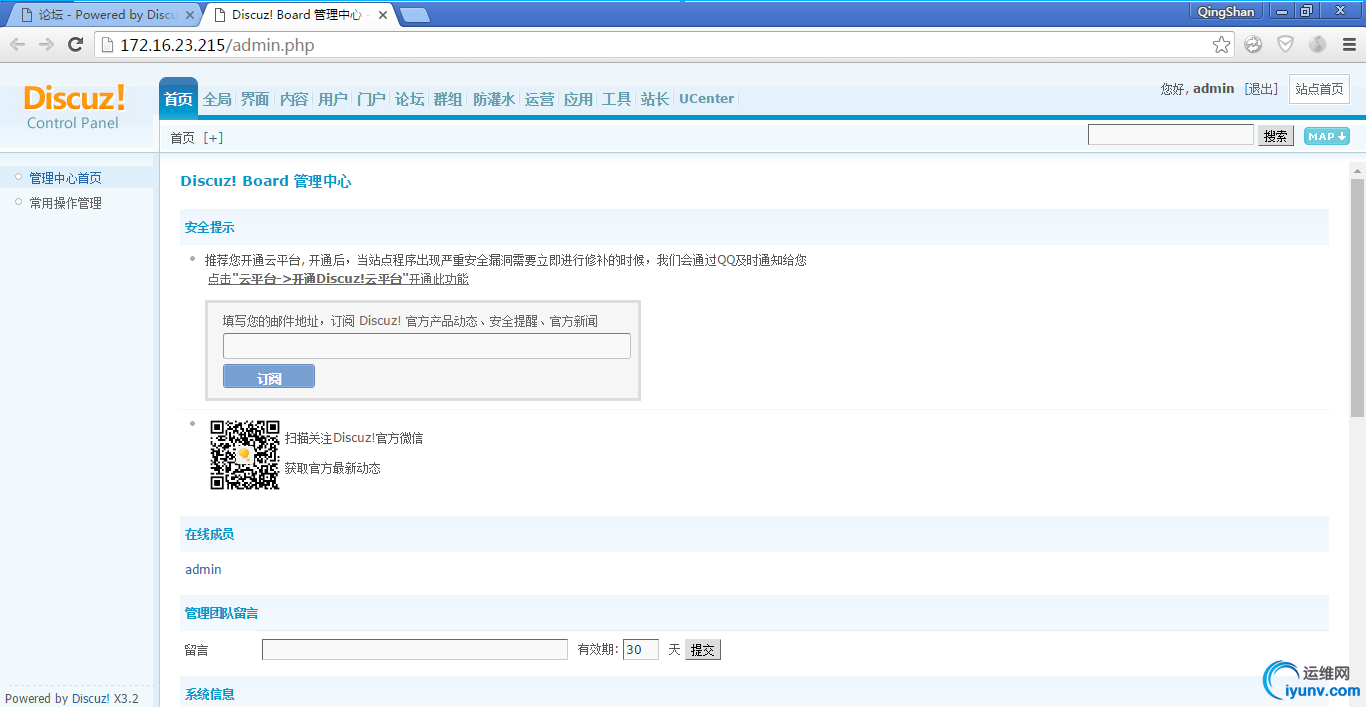This screenshot has width=1366, height=707.
Task: Open the Chrome hamburger menu
Action: [1349, 44]
